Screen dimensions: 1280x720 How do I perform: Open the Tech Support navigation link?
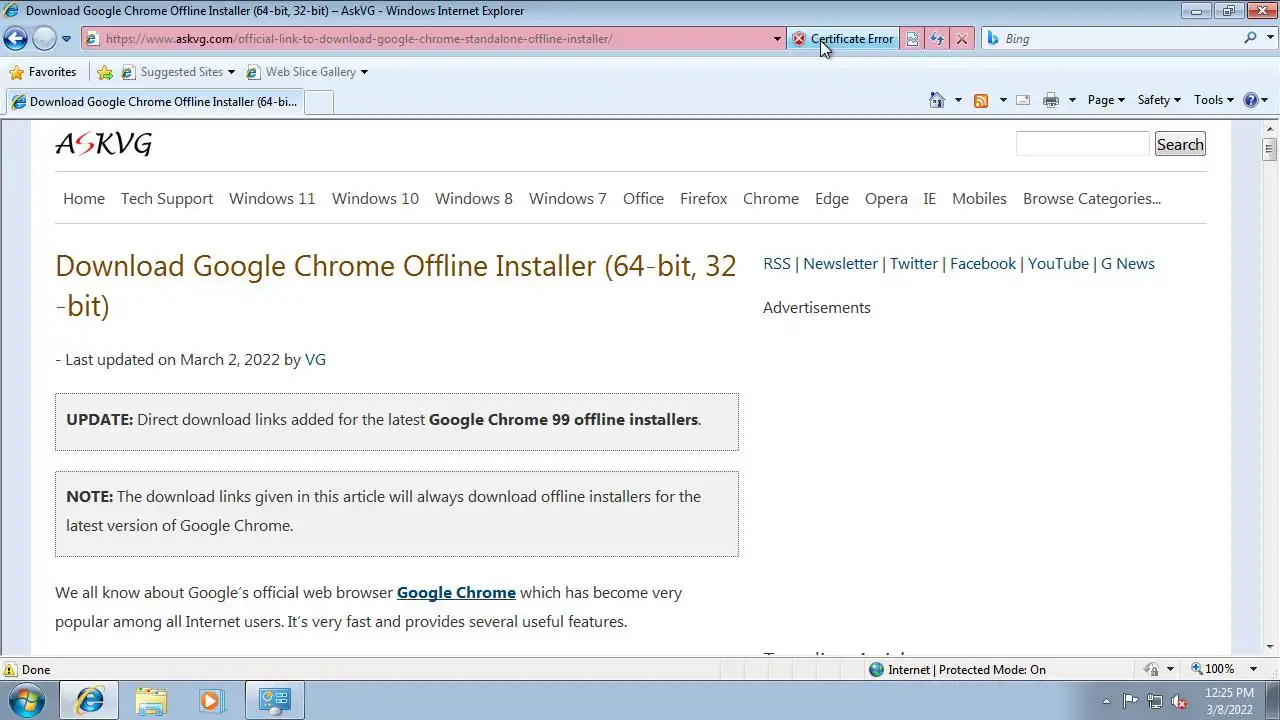[x=167, y=198]
